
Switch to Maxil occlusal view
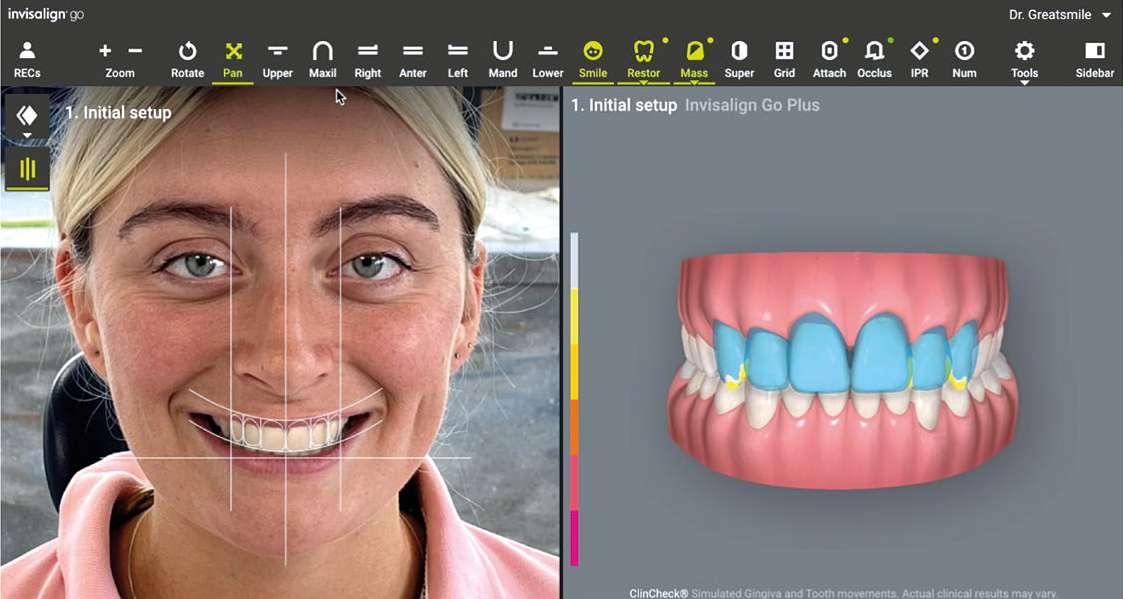(x=323, y=59)
